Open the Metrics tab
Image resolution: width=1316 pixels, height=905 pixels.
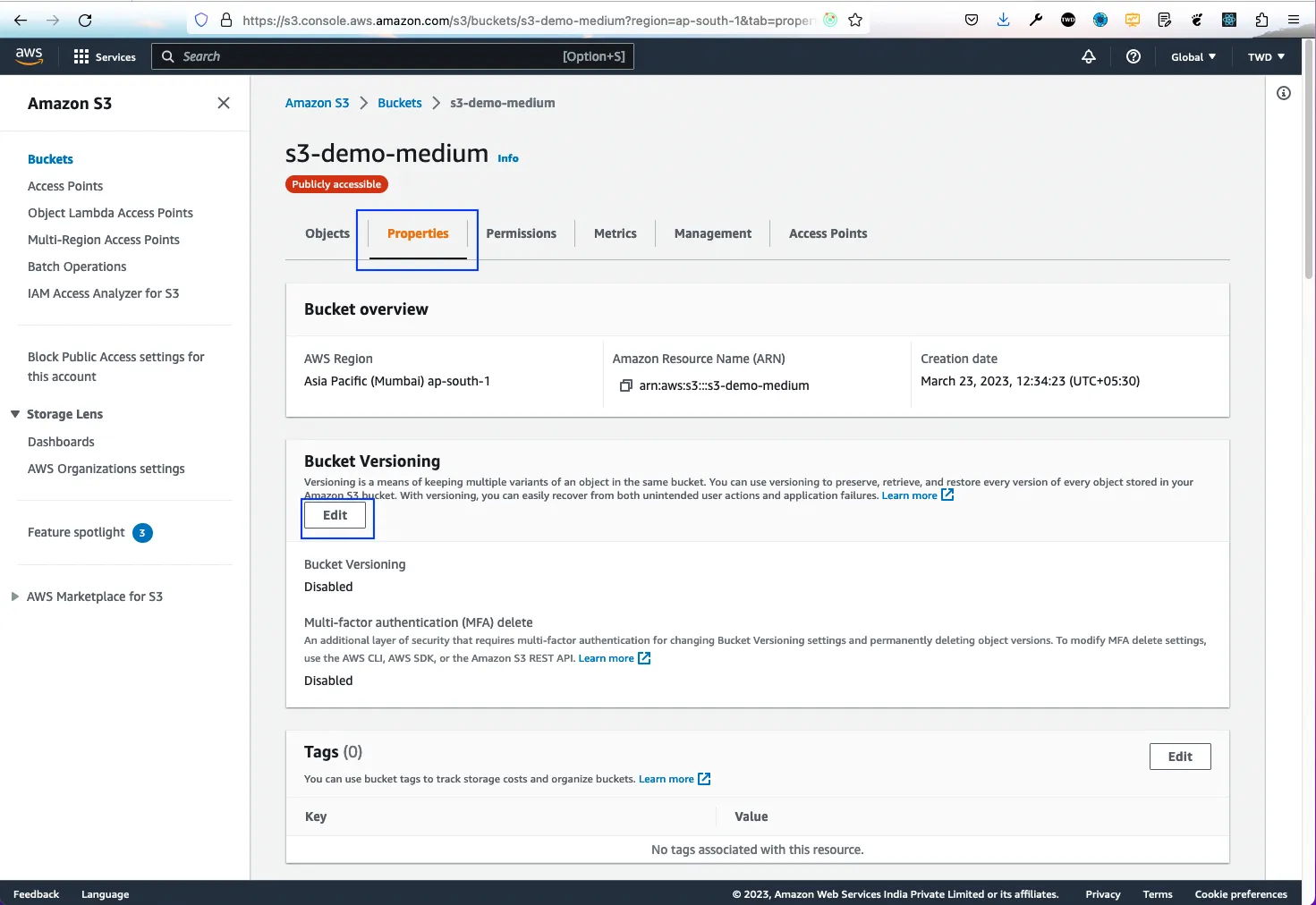click(616, 233)
